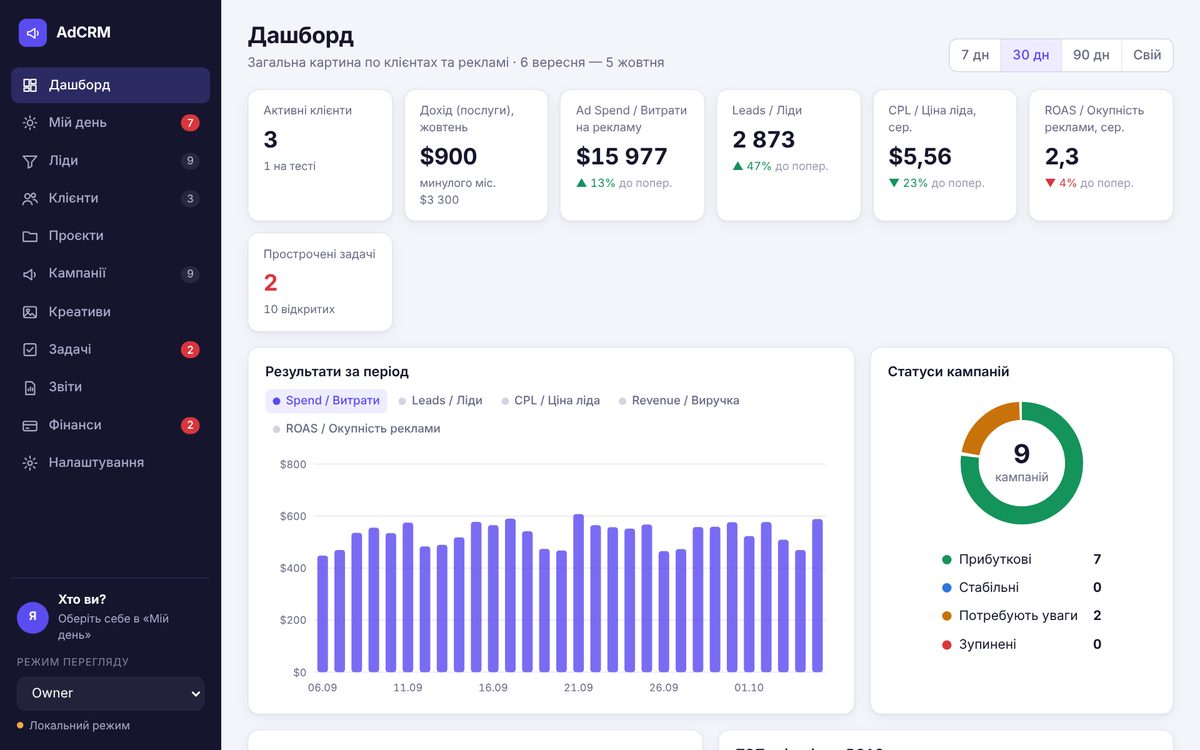Click the Зупинені legend label
The image size is (1200, 750).
point(987,644)
